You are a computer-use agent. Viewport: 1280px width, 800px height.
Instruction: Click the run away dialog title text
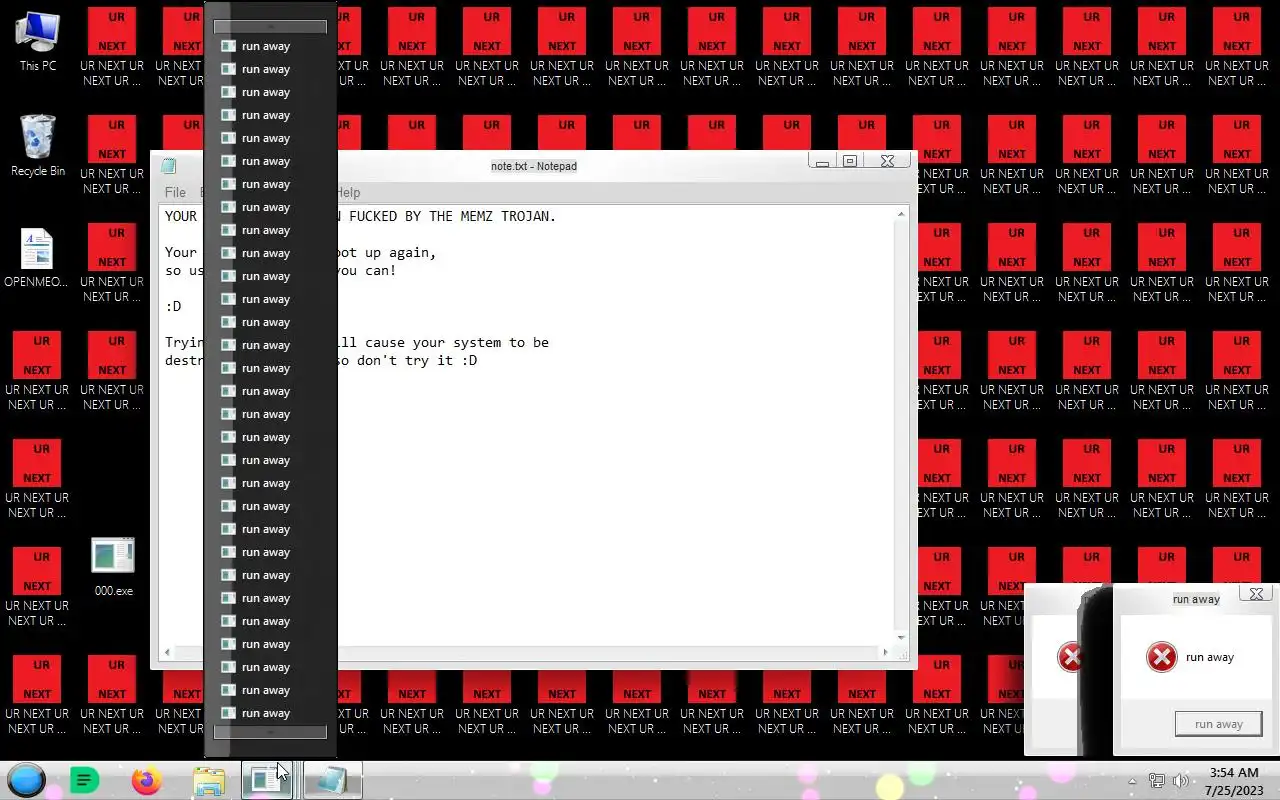click(x=1196, y=599)
